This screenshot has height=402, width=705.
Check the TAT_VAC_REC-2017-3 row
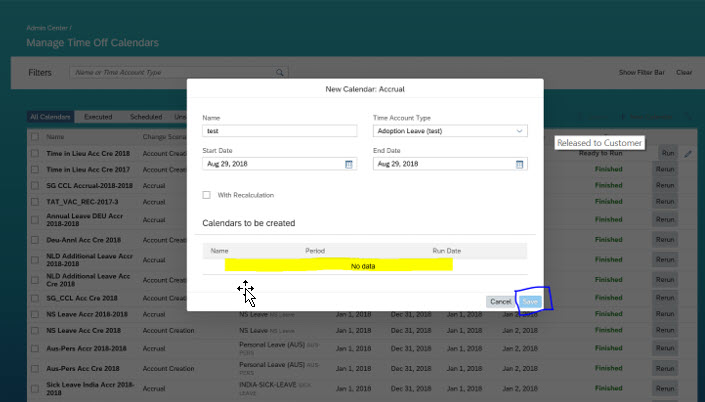click(35, 202)
